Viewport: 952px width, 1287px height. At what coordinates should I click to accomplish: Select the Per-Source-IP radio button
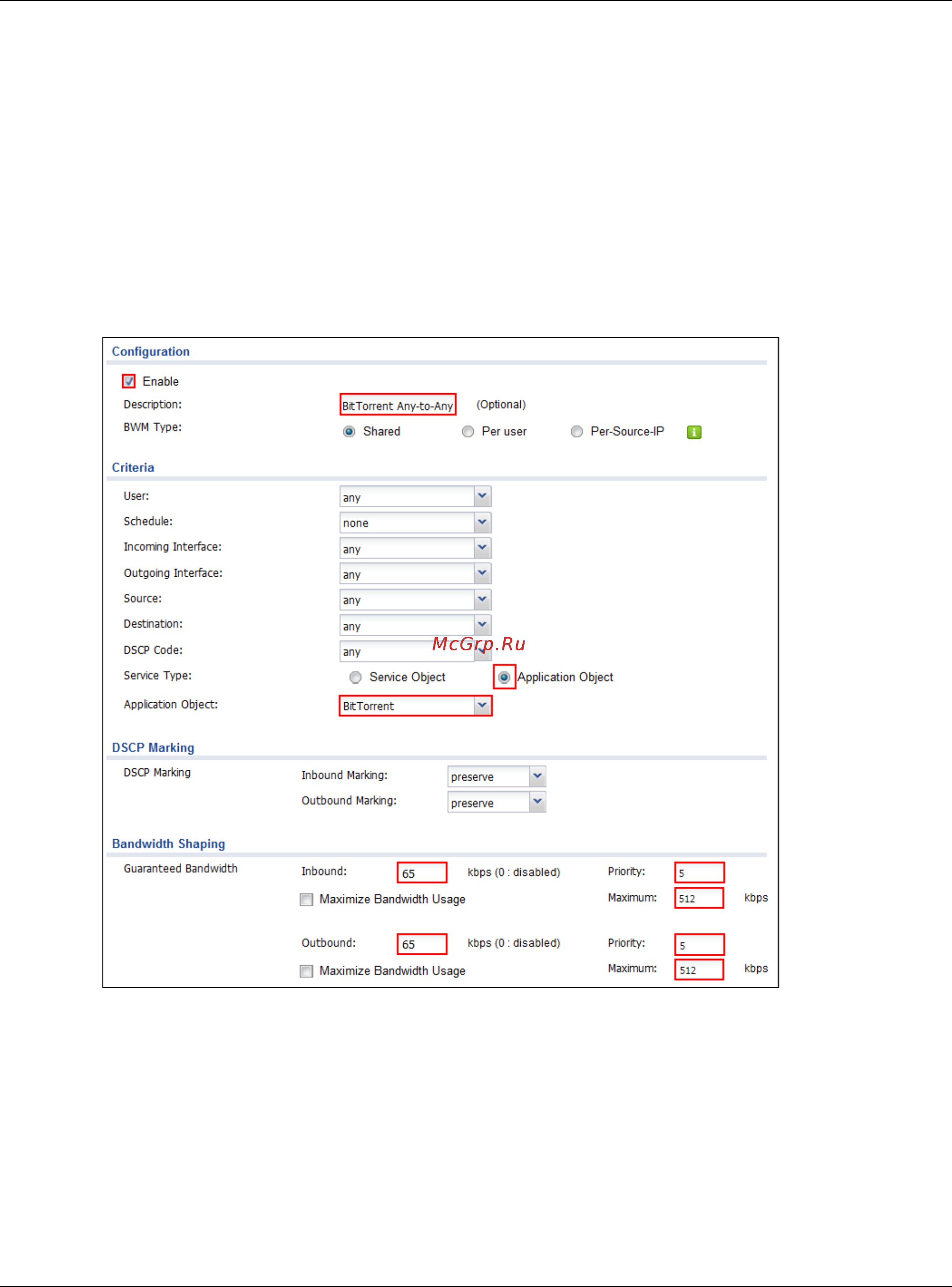[x=577, y=432]
